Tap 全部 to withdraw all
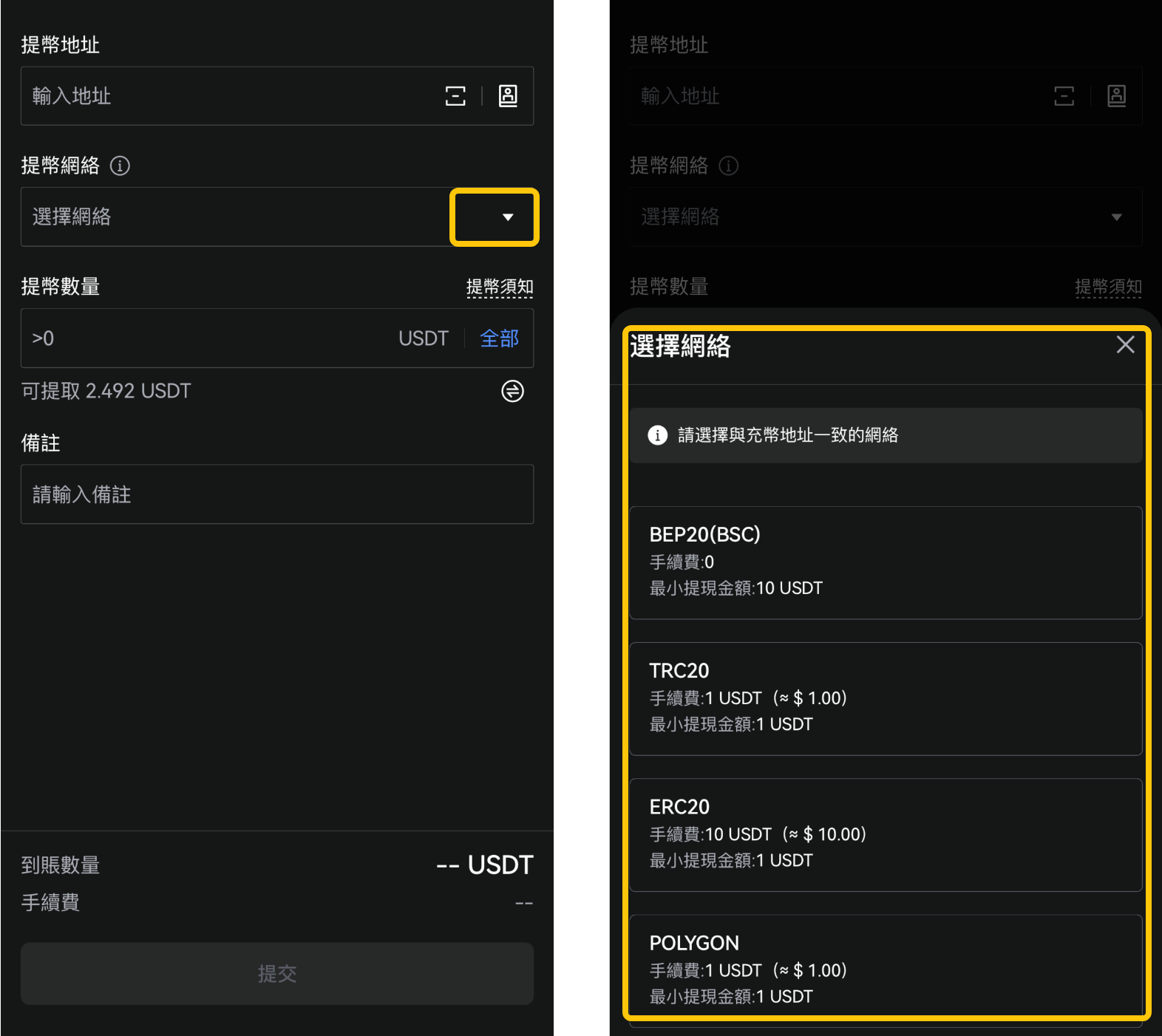 500,338
